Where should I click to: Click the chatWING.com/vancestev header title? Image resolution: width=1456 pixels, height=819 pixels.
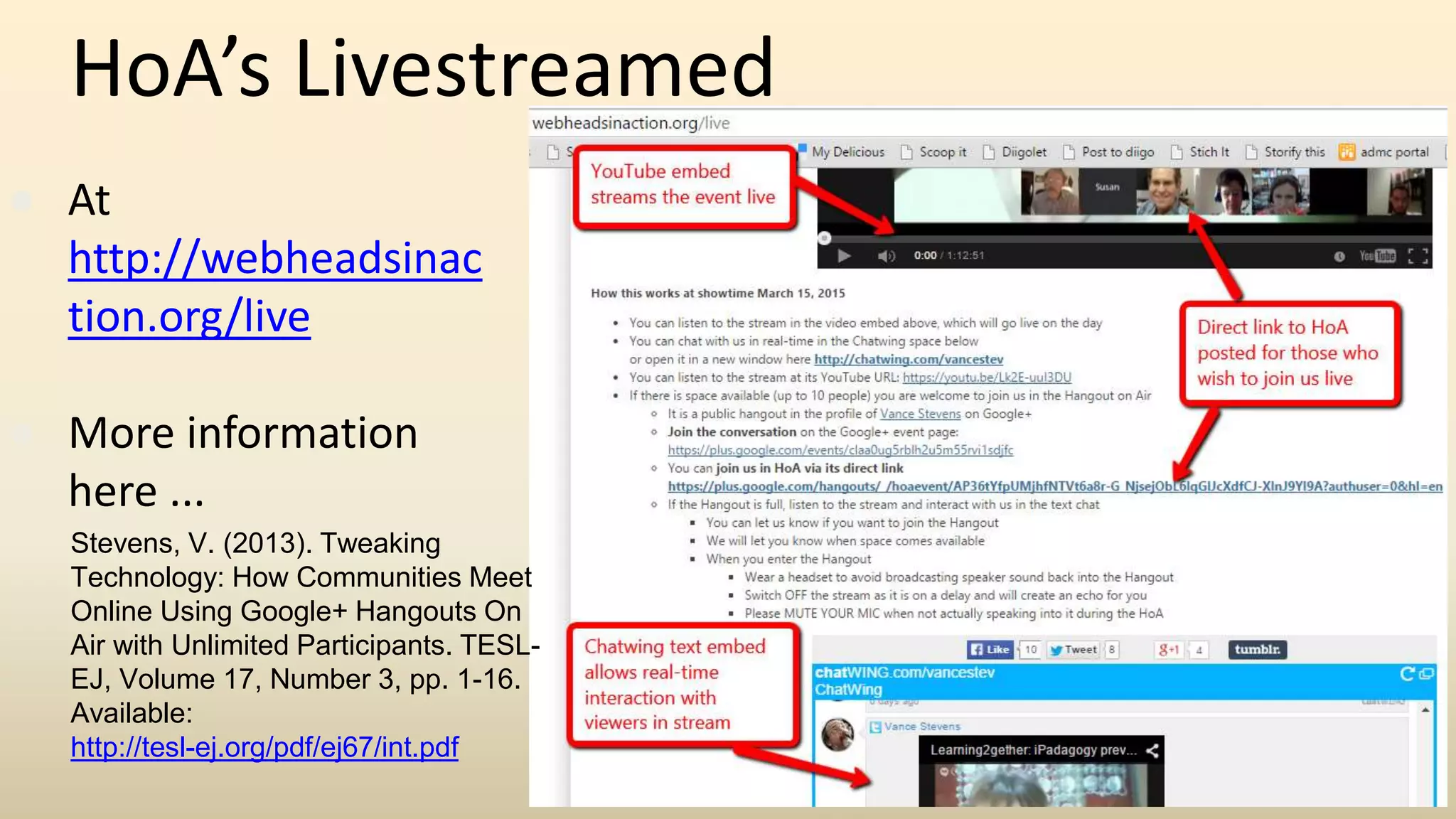tap(904, 673)
